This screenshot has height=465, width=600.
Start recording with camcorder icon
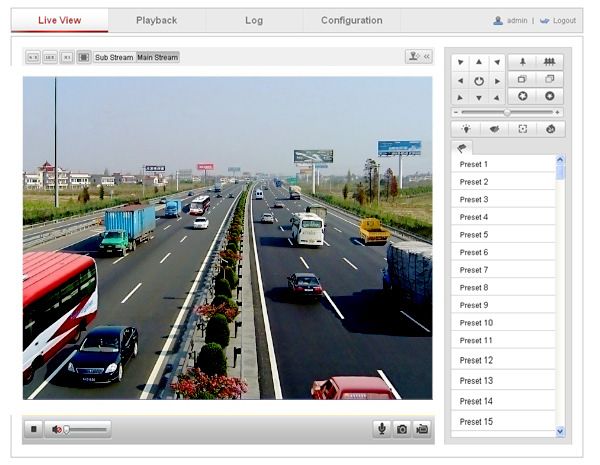[422, 429]
